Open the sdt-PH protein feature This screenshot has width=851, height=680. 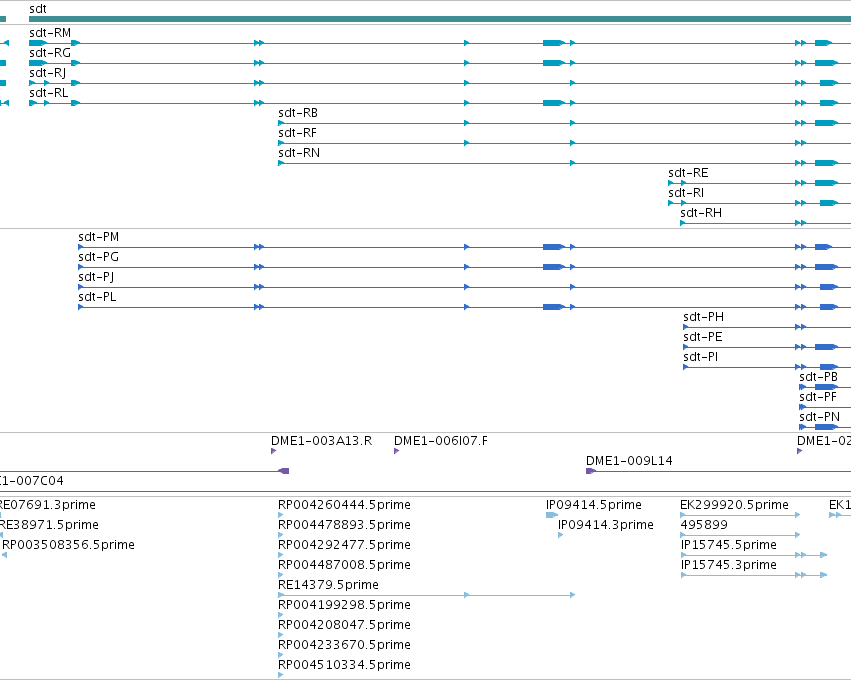703,317
